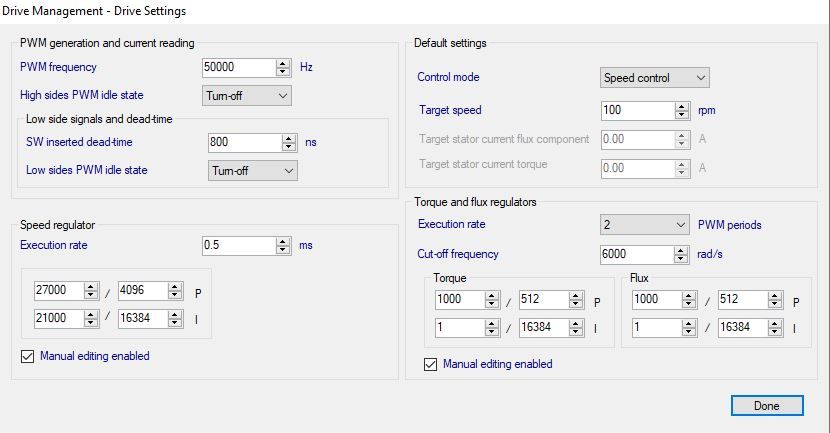The height and width of the screenshot is (433, 830).
Task: Click Torque P divisor field 512
Action: pos(544,300)
